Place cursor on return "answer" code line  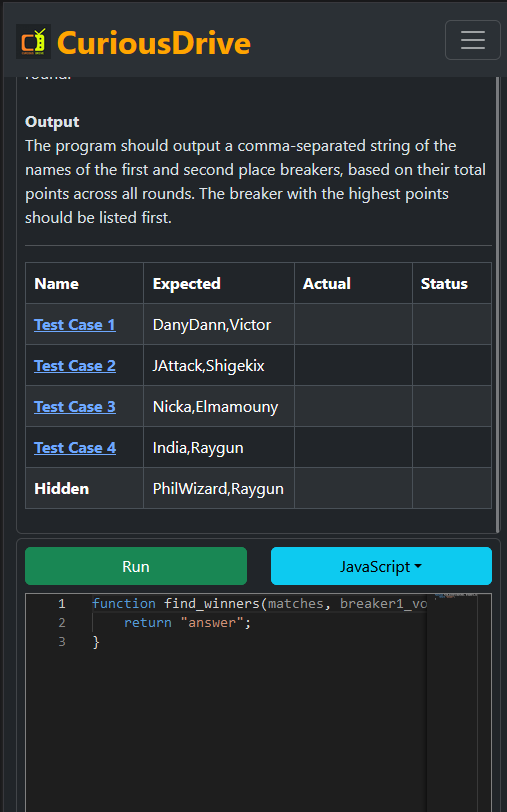pos(187,623)
